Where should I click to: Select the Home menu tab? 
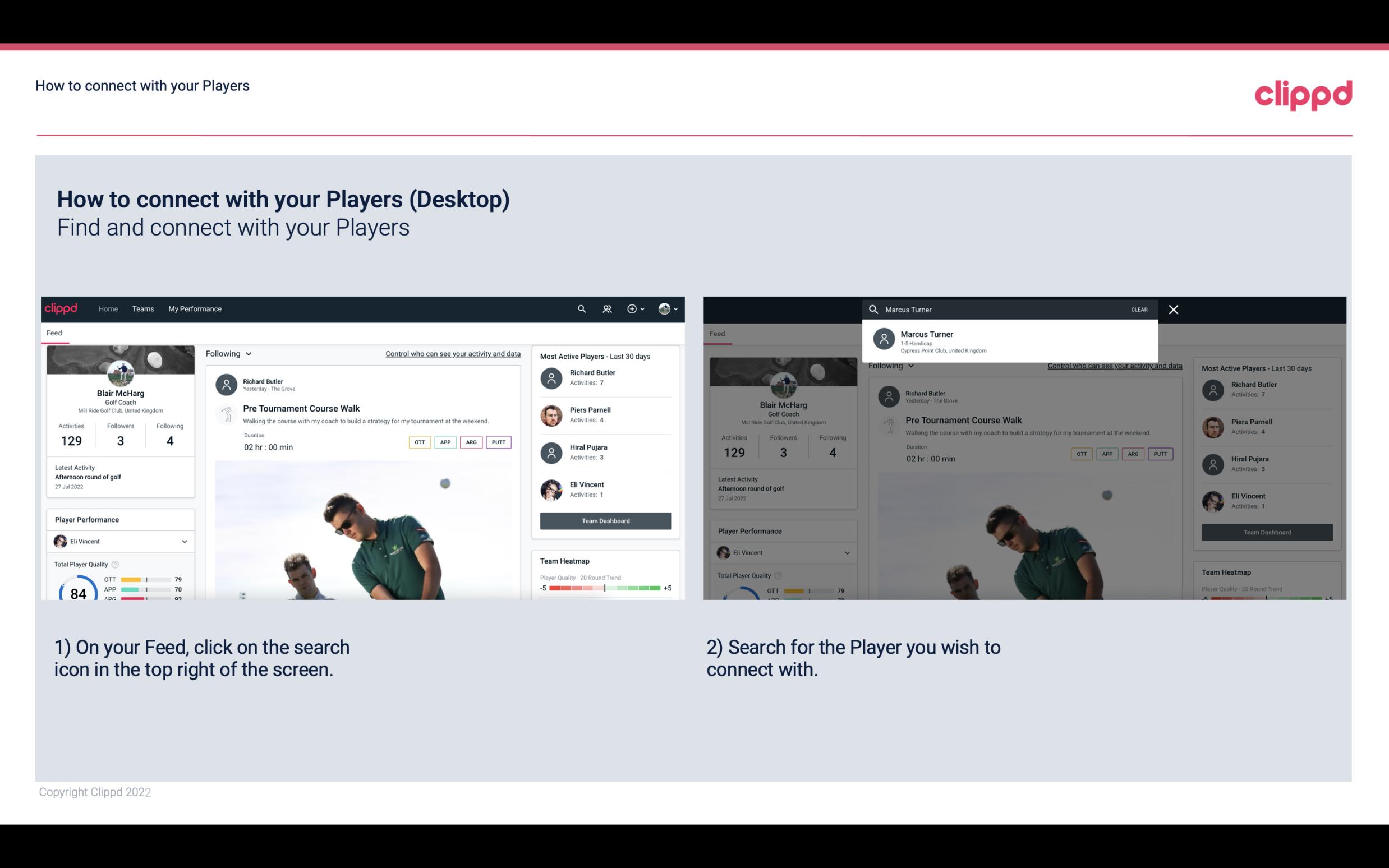coord(107,308)
